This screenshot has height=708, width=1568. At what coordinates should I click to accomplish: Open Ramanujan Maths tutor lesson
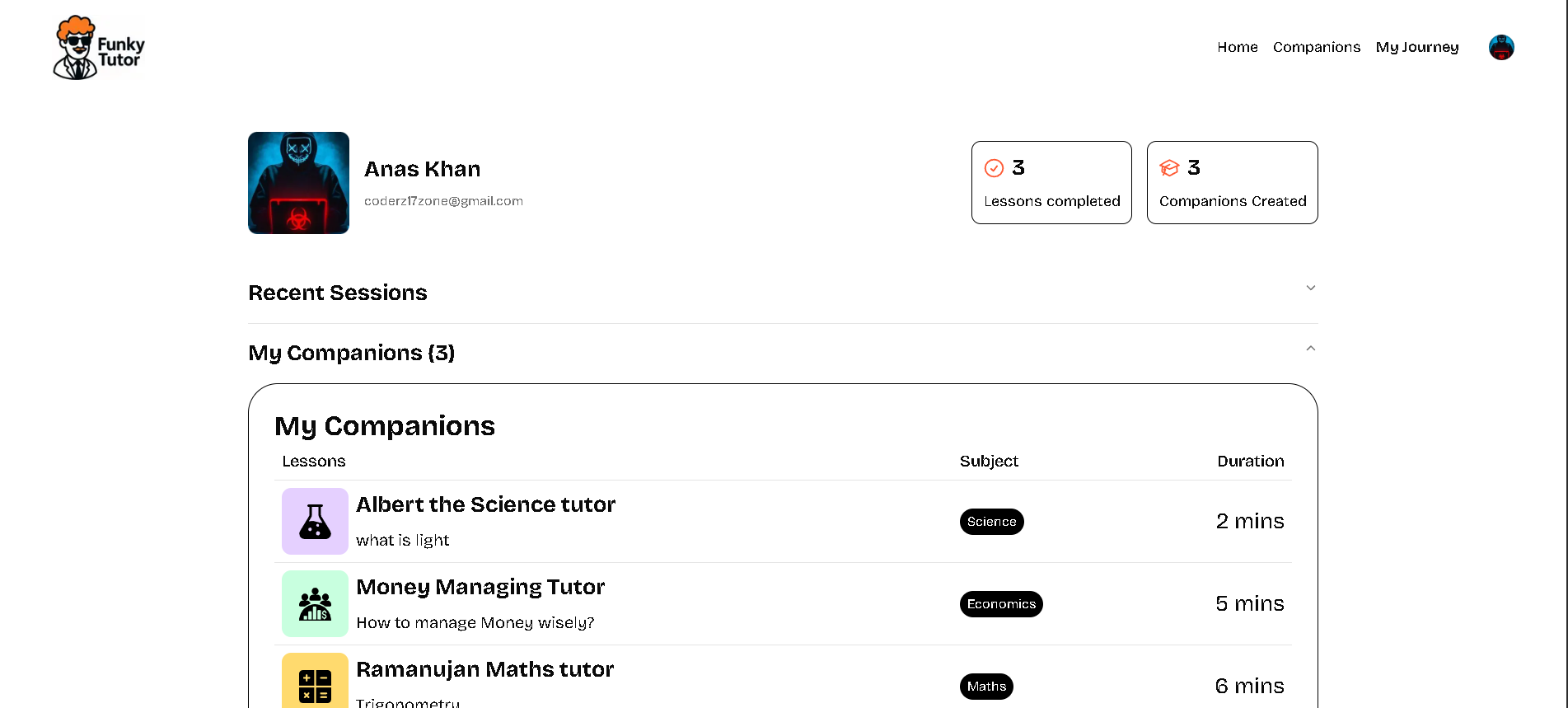[x=484, y=669]
